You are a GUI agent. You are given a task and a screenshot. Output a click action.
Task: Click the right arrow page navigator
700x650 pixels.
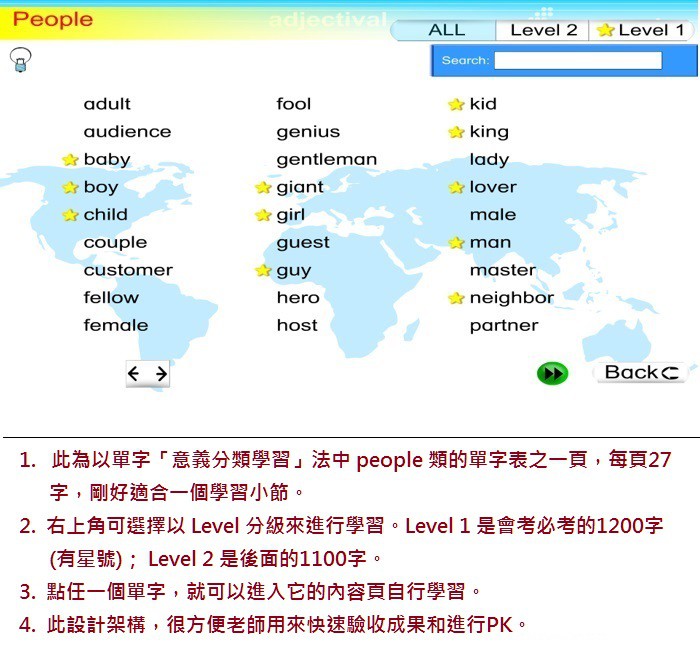160,374
